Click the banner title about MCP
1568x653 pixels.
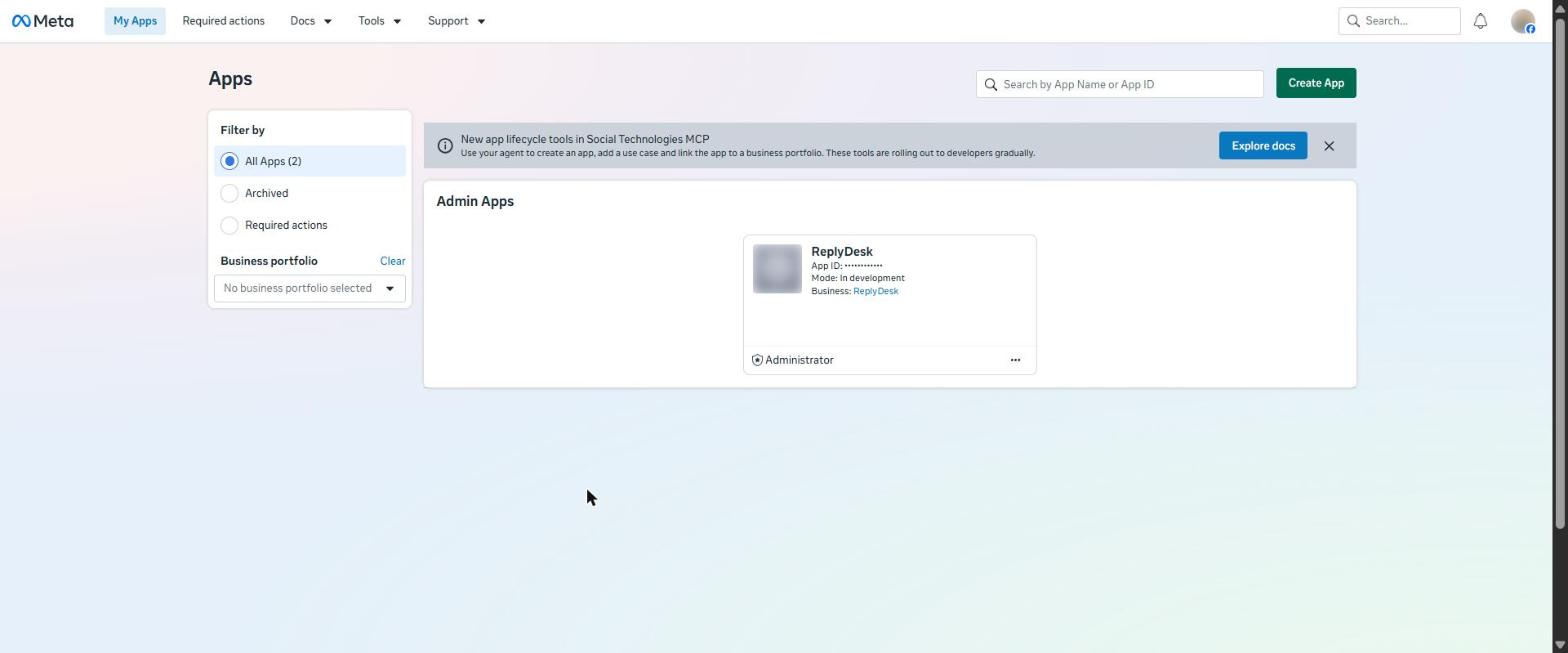coord(585,139)
